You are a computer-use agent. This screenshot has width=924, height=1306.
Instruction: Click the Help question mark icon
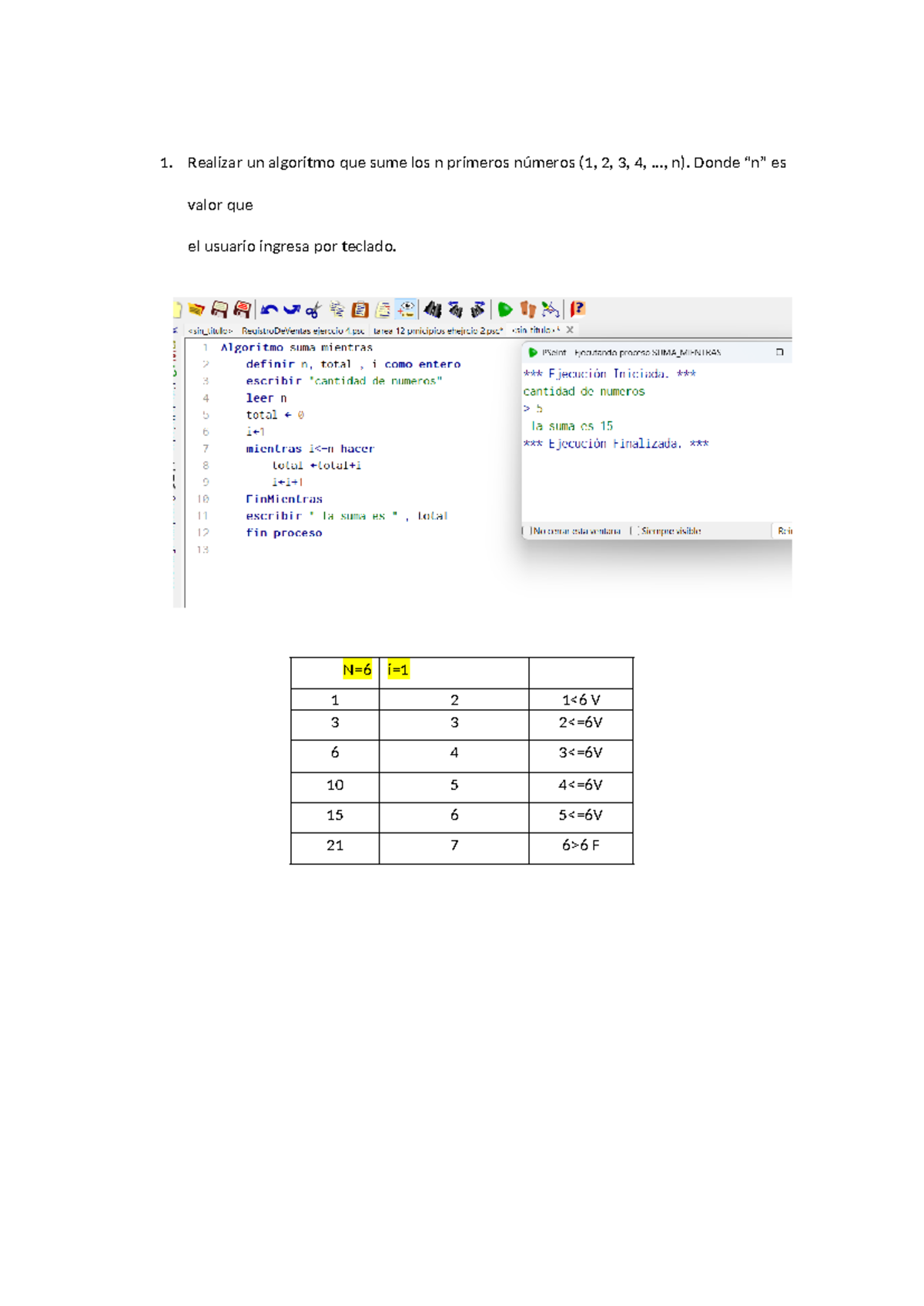(x=577, y=310)
